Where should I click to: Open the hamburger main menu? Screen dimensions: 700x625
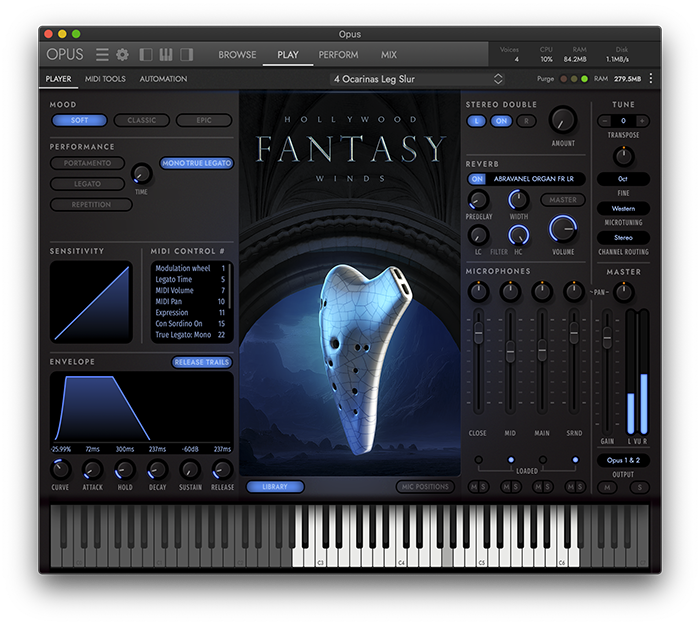pyautogui.click(x=102, y=54)
